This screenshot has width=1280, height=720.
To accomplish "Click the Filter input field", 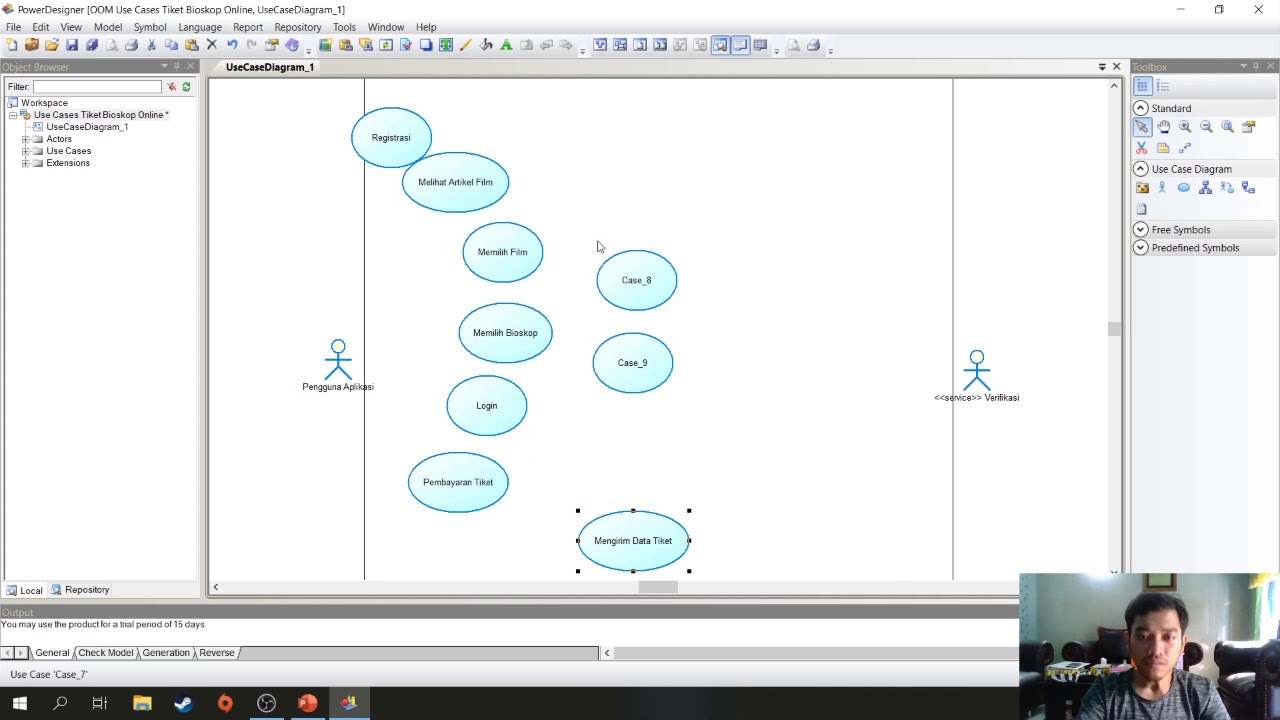I will pos(97,87).
